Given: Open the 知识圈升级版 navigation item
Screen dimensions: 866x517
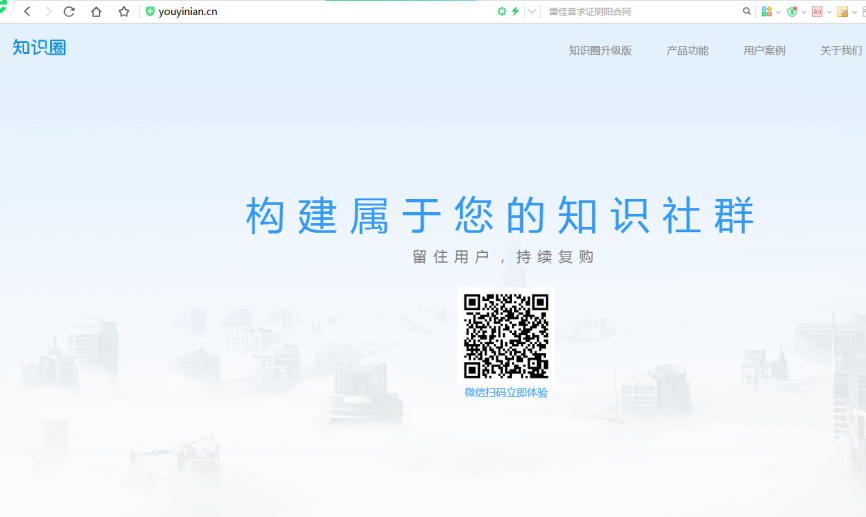Looking at the screenshot, I should [x=600, y=51].
